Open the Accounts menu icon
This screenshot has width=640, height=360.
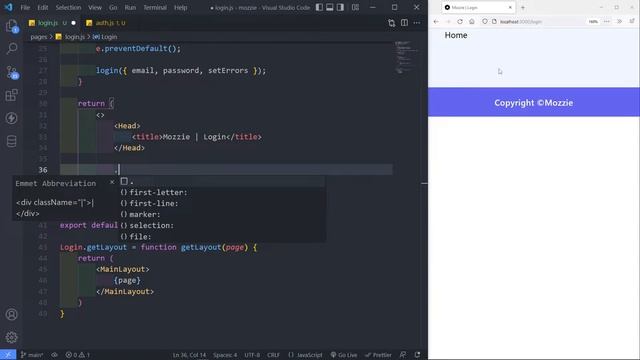coord(12,314)
